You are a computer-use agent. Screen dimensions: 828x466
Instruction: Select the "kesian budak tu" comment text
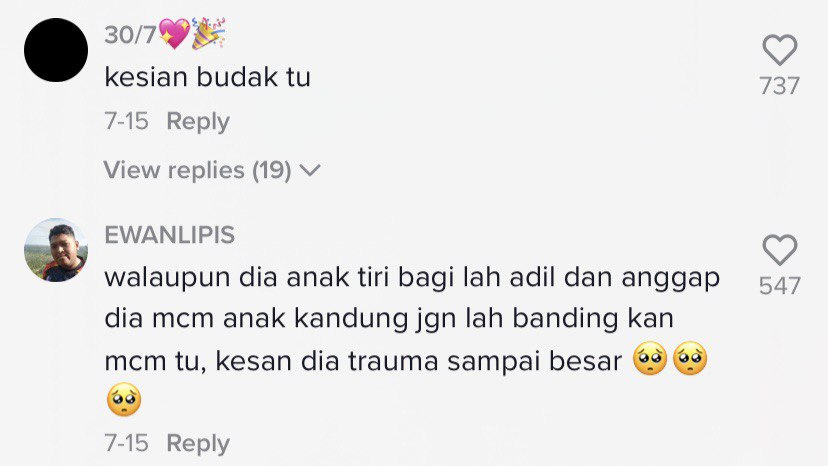pos(208,77)
